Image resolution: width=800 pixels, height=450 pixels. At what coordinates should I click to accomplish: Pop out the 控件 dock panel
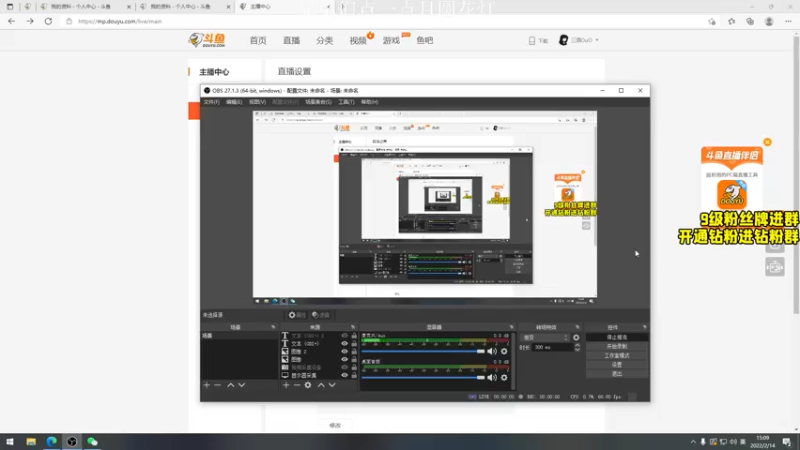coord(644,327)
